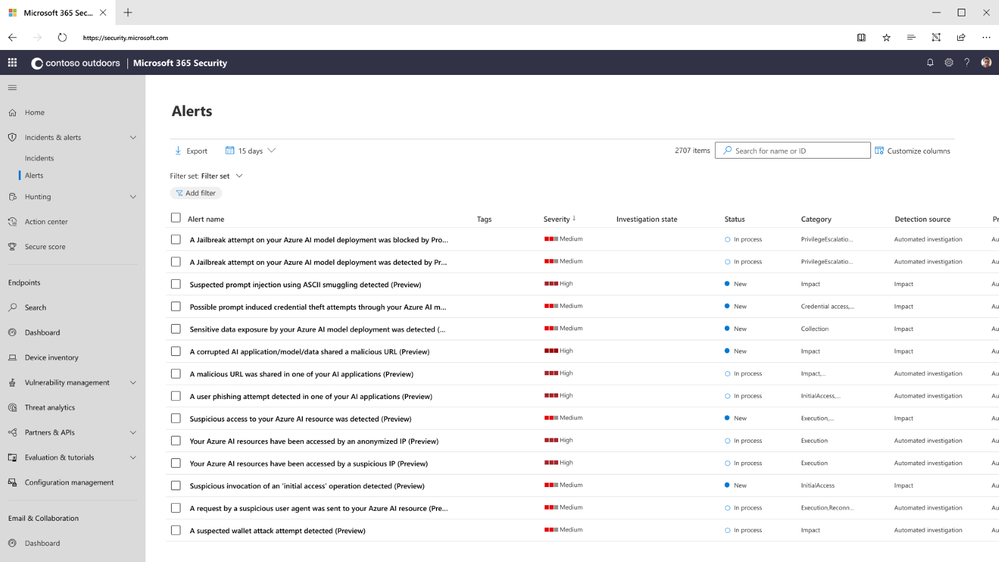999x562 pixels.
Task: Click Export download arrow icon
Action: click(178, 151)
